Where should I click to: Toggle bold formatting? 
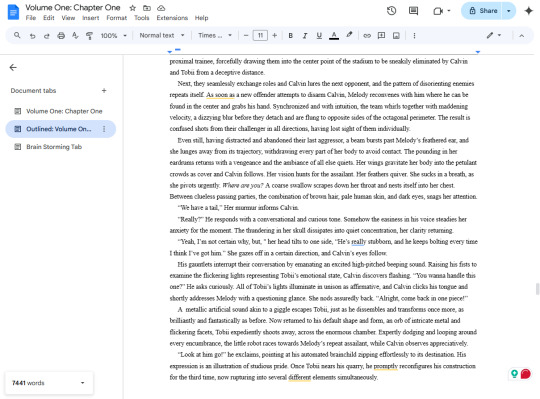point(291,35)
